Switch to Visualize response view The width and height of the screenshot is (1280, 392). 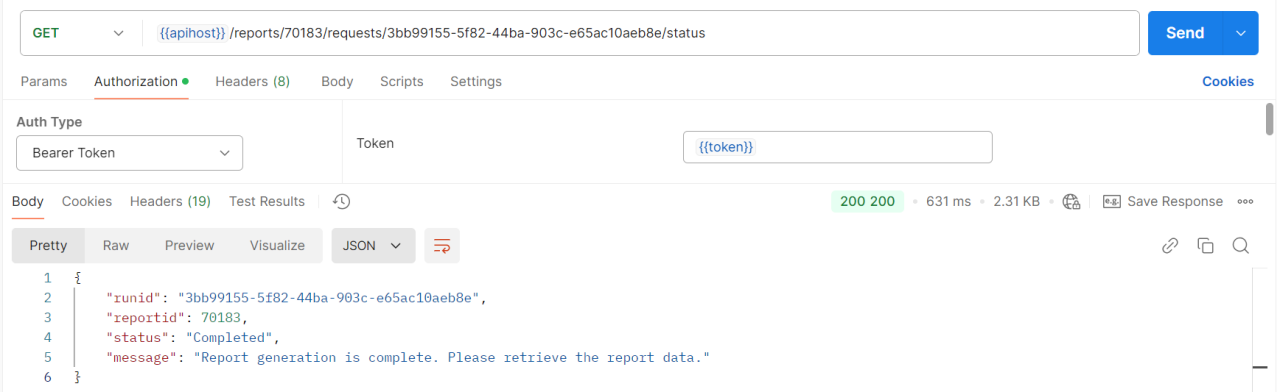pos(277,245)
